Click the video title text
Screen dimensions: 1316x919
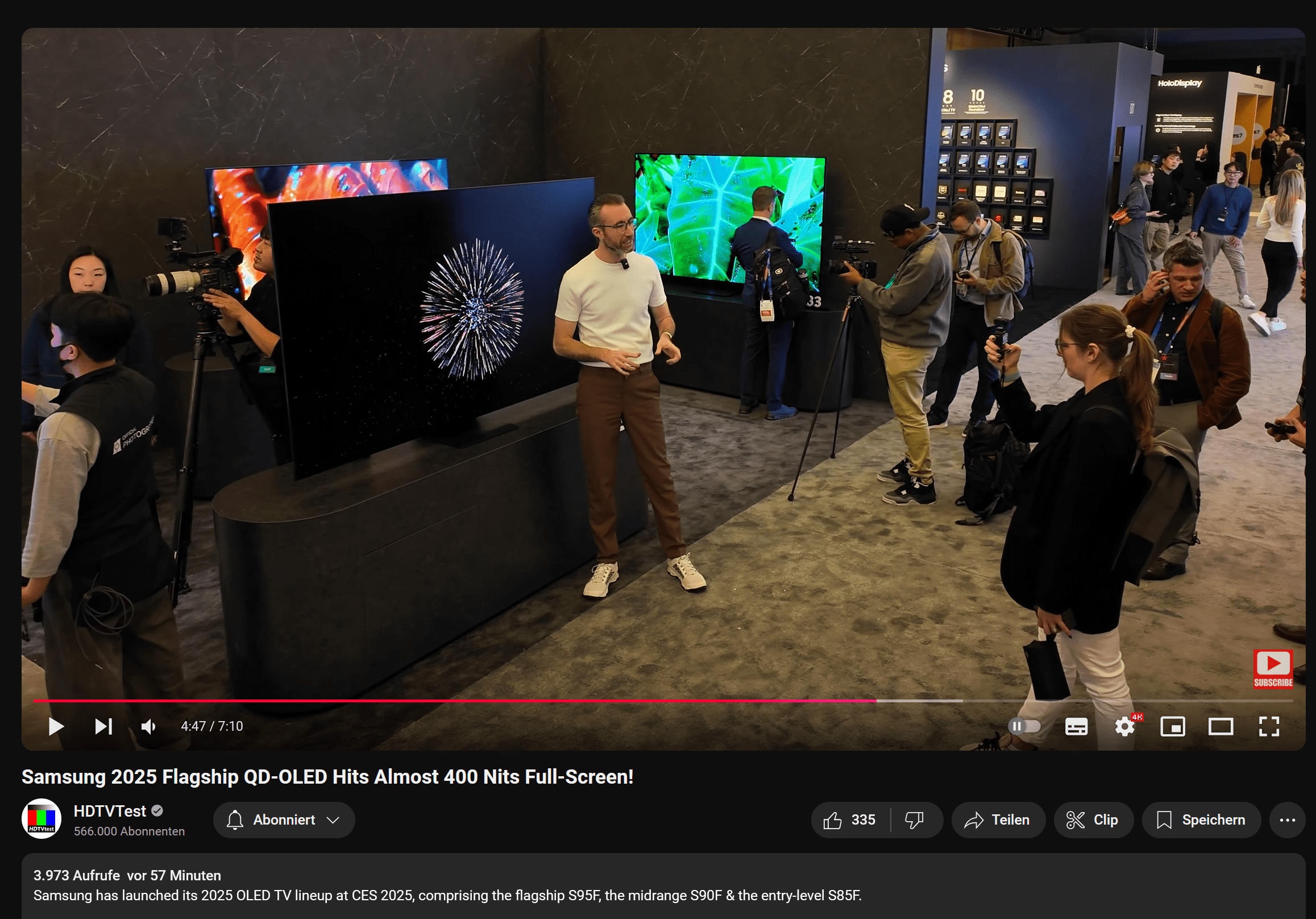(x=327, y=777)
